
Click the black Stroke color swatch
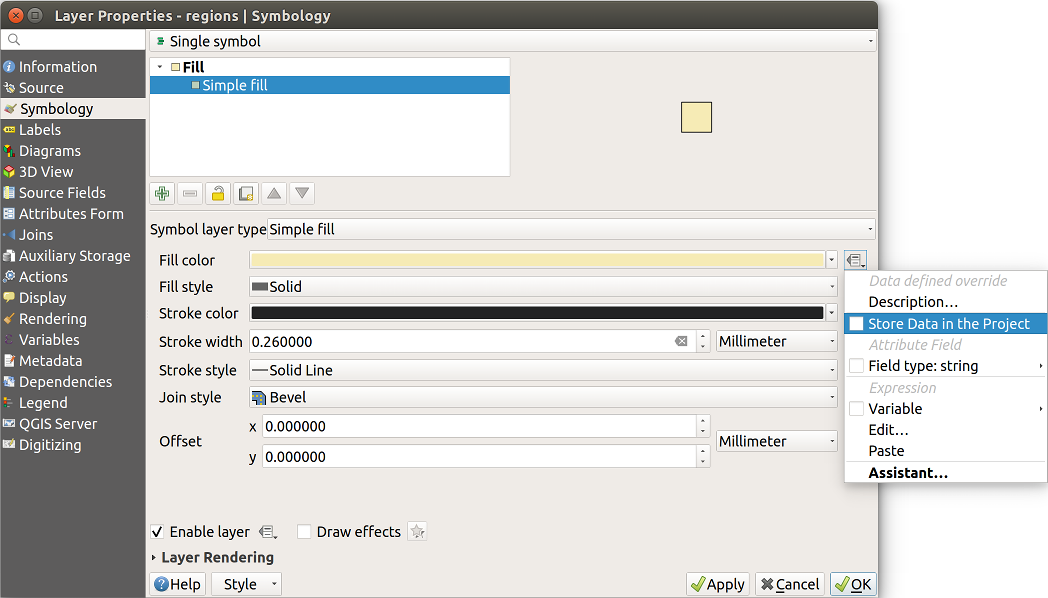point(537,313)
